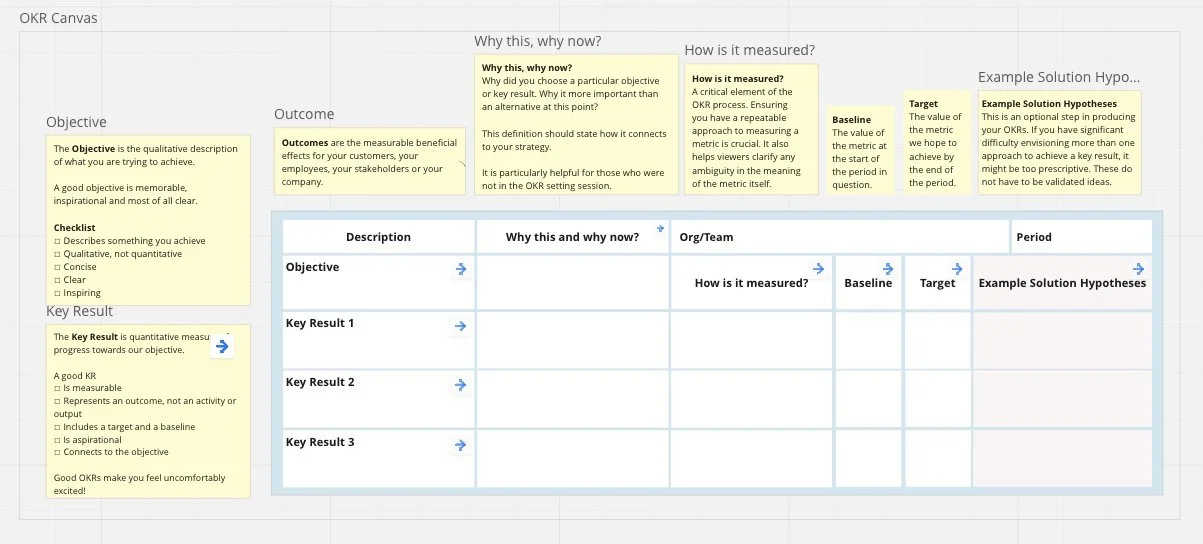Screen dimensions: 1203x544
Task: Select the Target sticky note
Action: [936, 143]
